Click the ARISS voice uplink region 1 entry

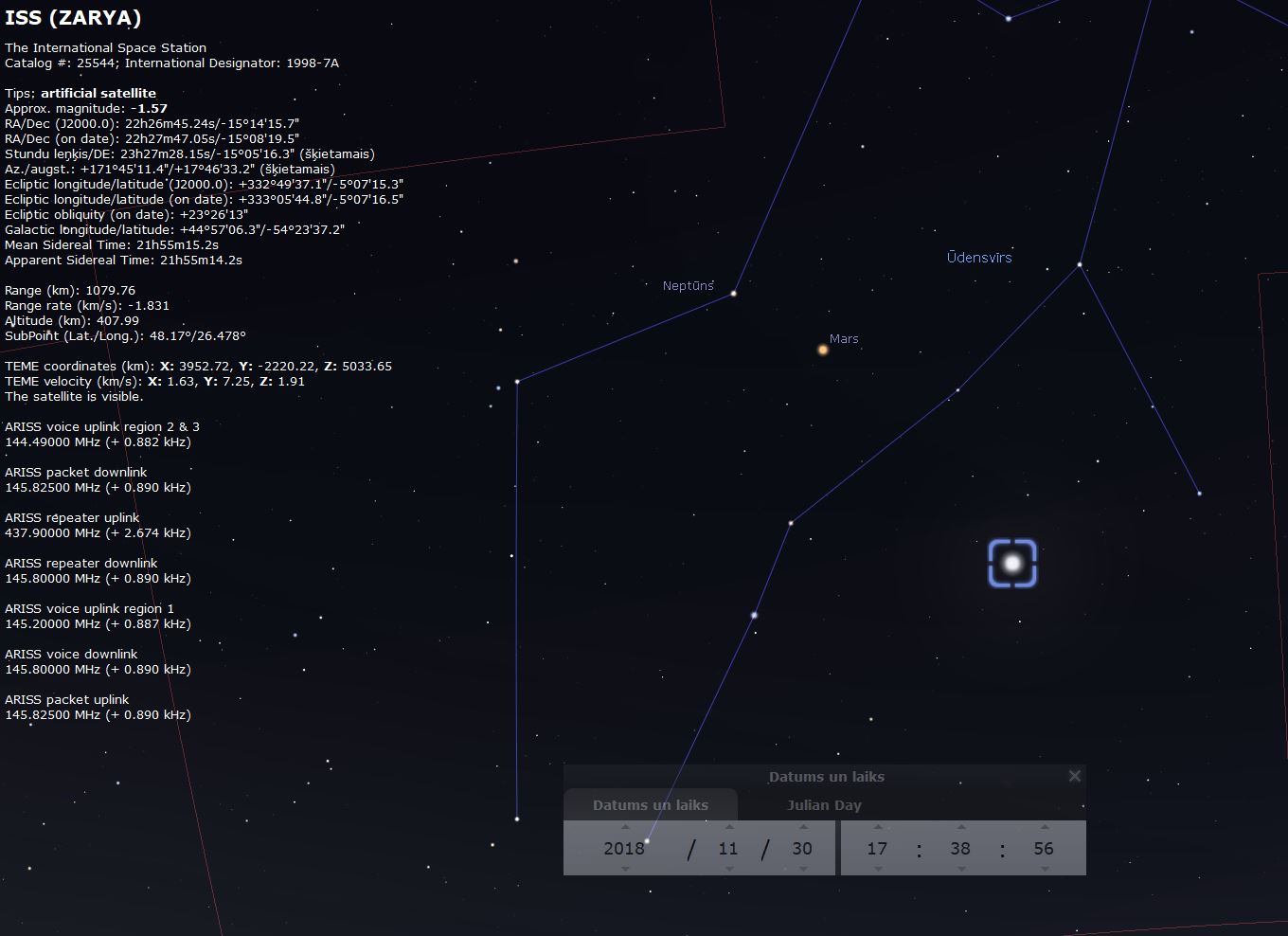pos(90,609)
